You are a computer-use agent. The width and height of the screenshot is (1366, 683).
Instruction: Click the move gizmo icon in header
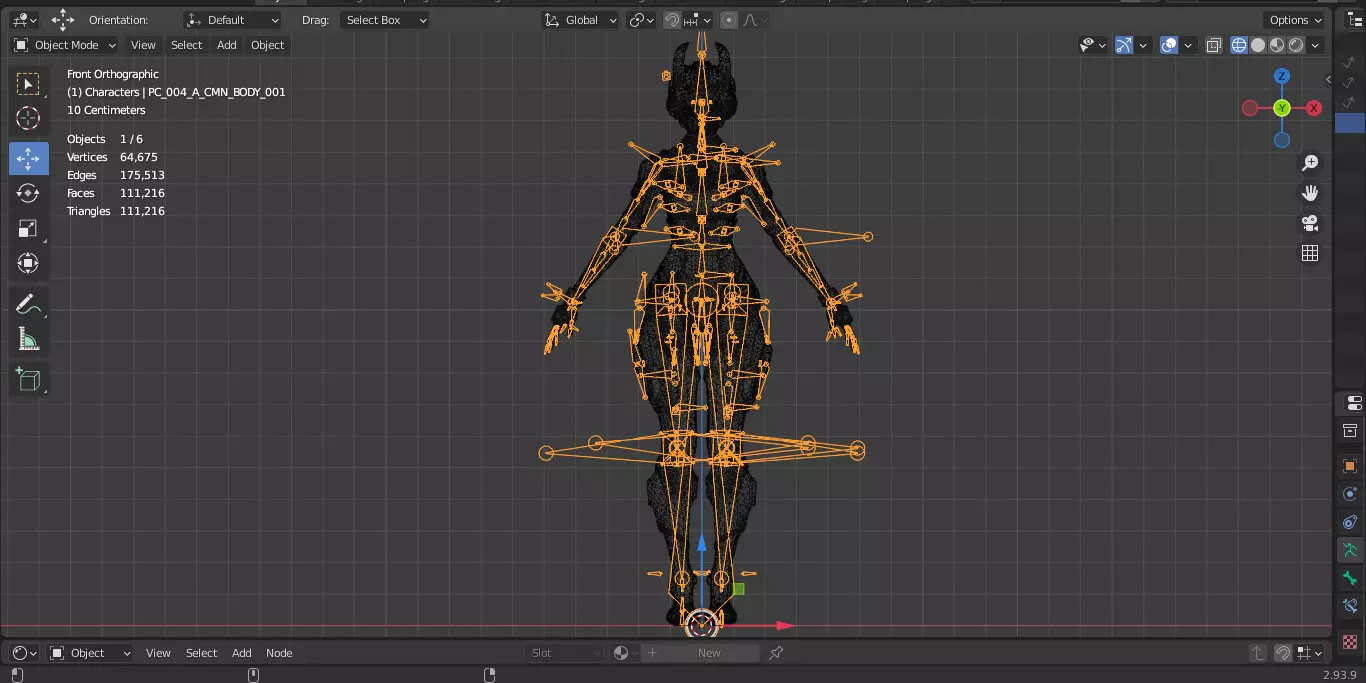pos(63,20)
